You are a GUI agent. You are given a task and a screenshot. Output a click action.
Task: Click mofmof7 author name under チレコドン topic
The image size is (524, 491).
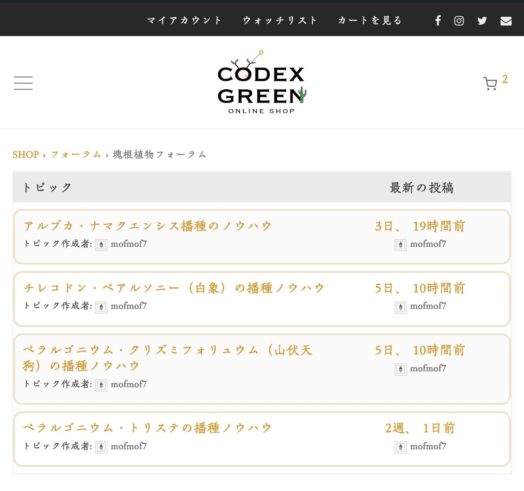[129, 306]
